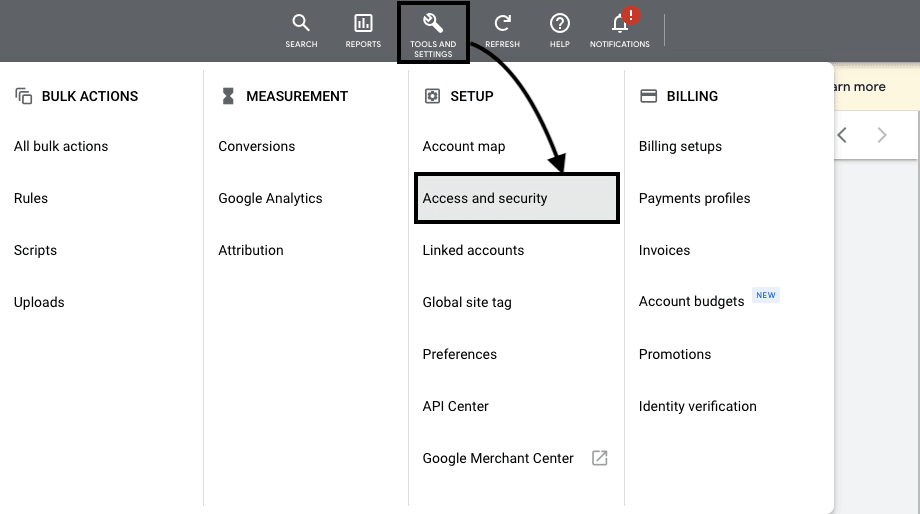Open Account budgets
This screenshot has width=920, height=514.
pos(691,302)
